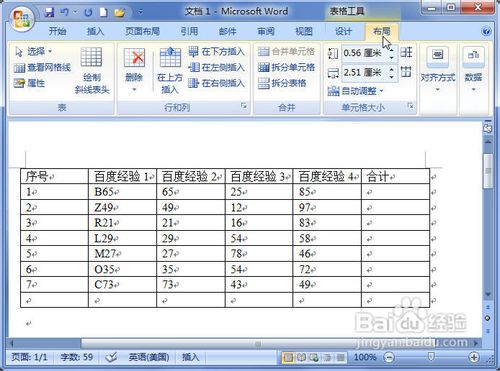Open a file with the folder icon

(119, 13)
